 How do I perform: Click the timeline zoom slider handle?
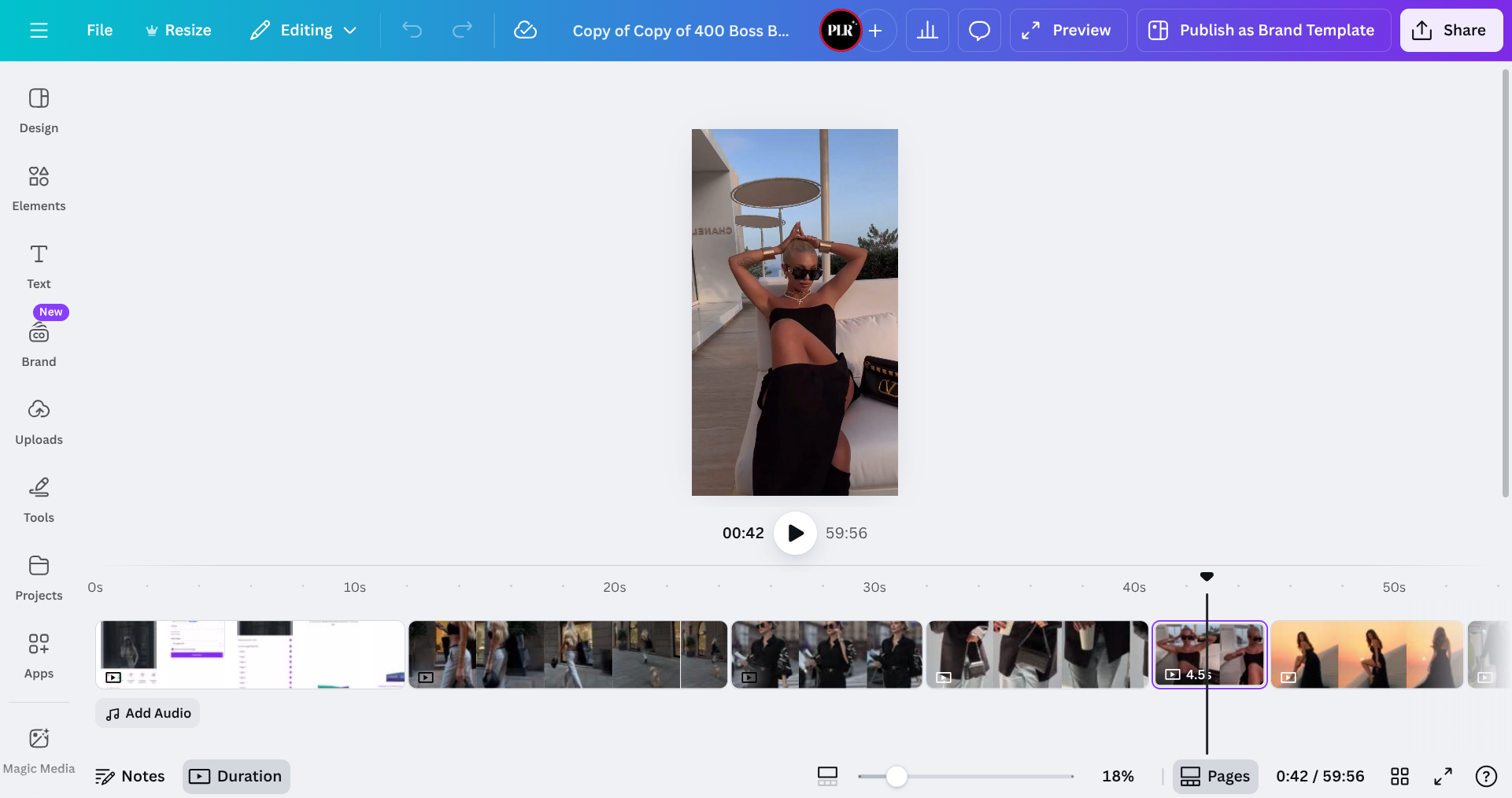coord(896,776)
